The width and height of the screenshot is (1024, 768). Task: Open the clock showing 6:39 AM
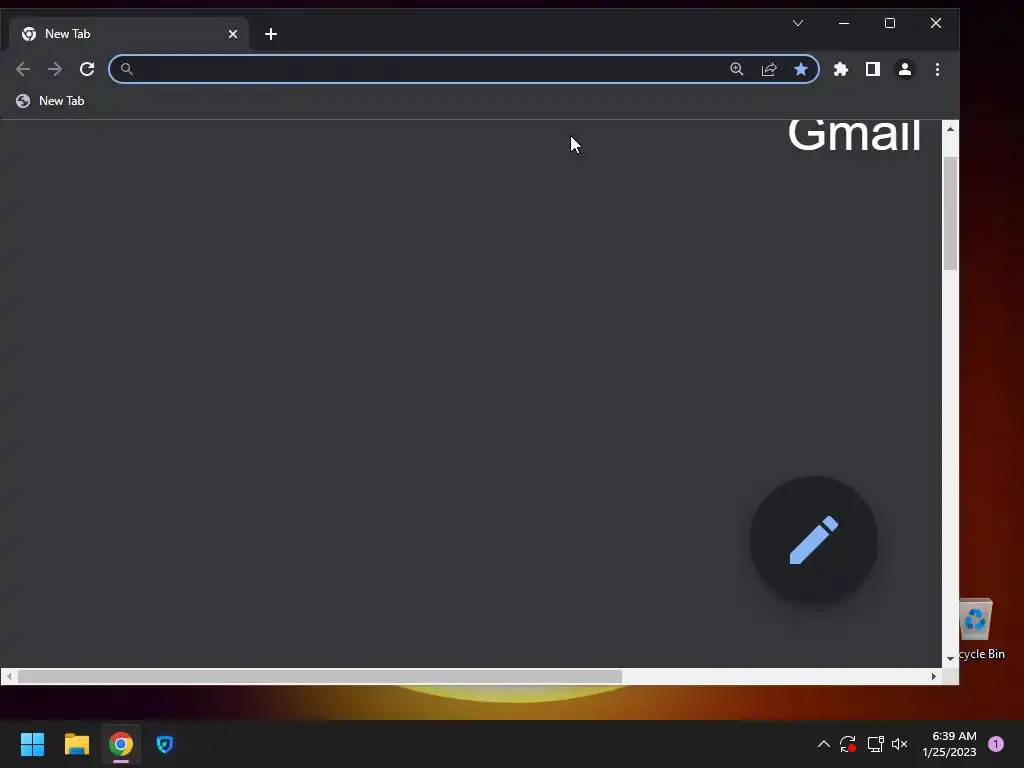pyautogui.click(x=949, y=744)
